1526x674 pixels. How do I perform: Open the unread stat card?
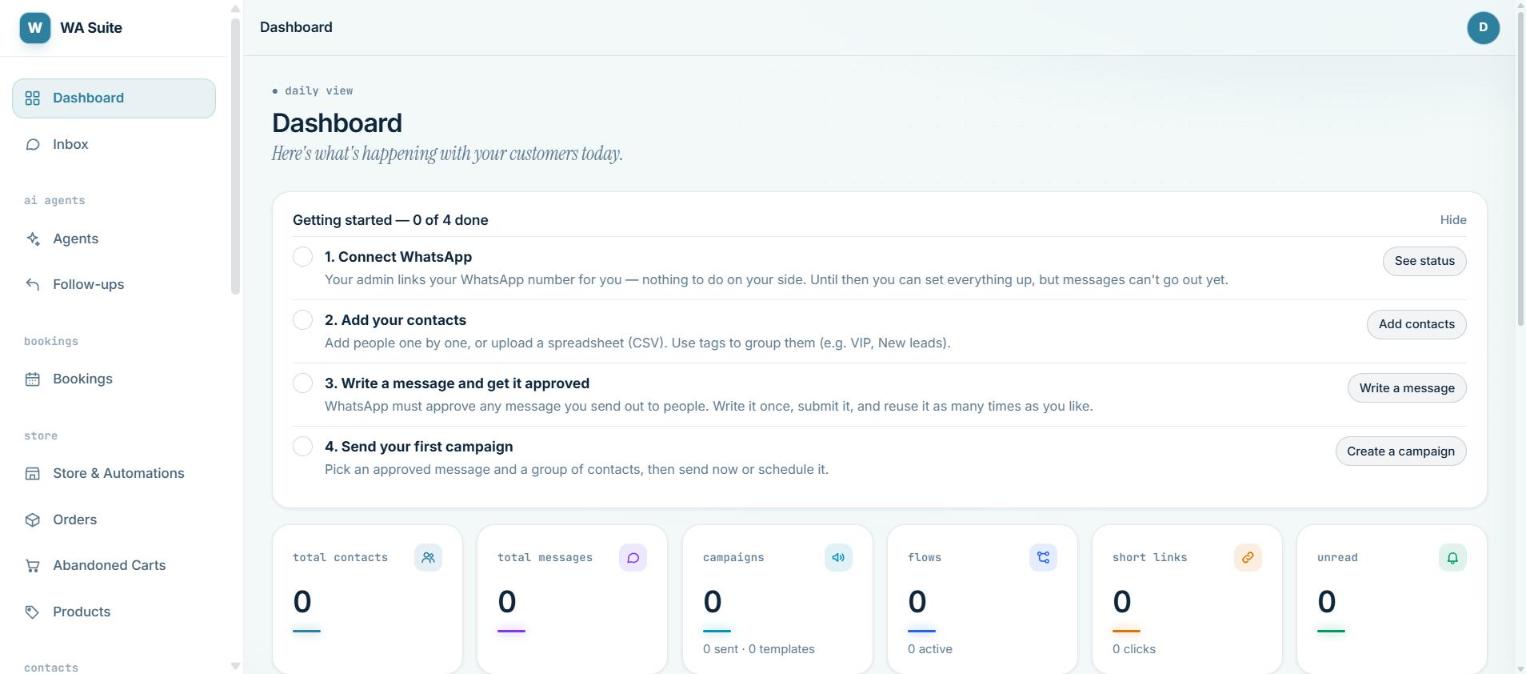(1392, 600)
